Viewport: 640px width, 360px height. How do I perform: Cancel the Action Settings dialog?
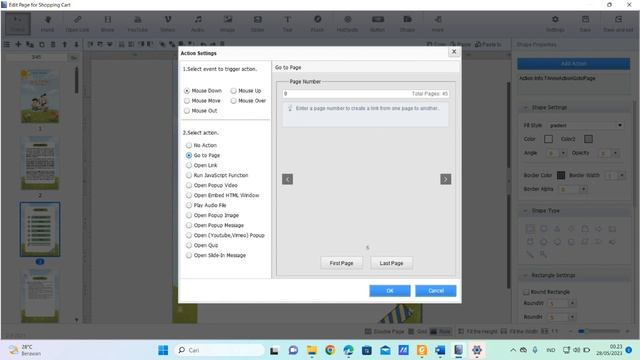coord(436,291)
